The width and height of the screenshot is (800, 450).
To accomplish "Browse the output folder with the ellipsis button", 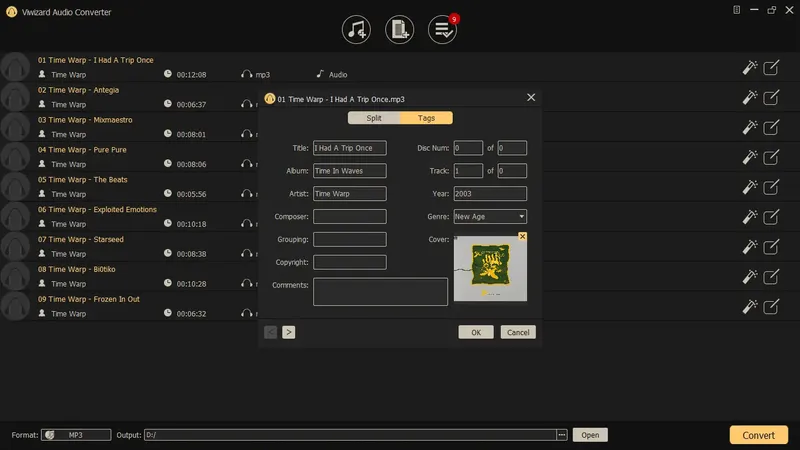I will point(562,435).
